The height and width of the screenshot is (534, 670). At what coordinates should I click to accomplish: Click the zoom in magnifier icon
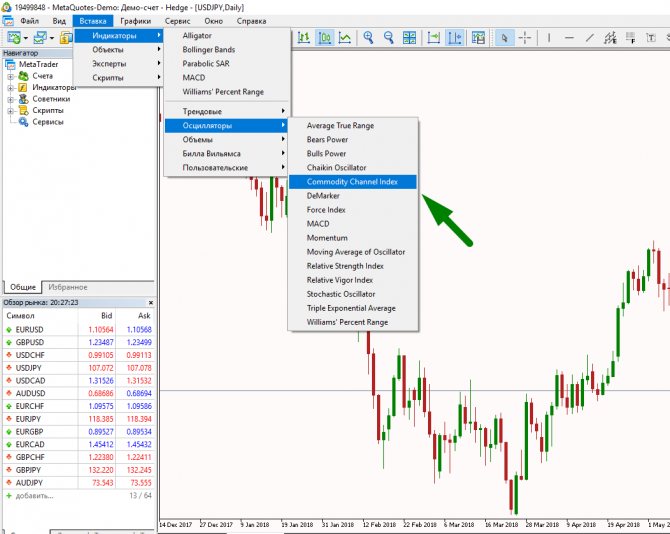(x=368, y=38)
